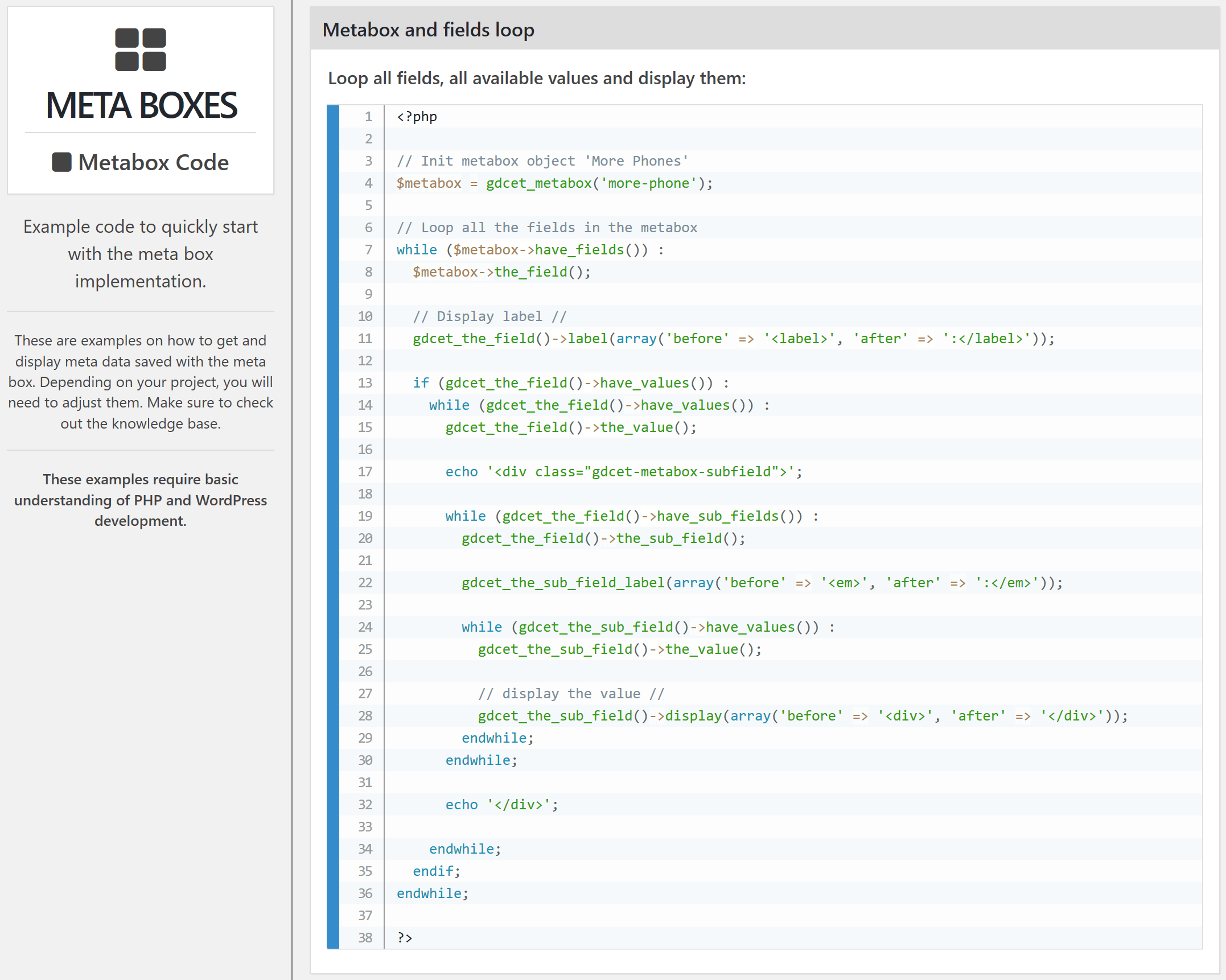The width and height of the screenshot is (1226, 980).
Task: Click the echo '<div class="gdcet-metabox-subfield">' line
Action: point(624,472)
